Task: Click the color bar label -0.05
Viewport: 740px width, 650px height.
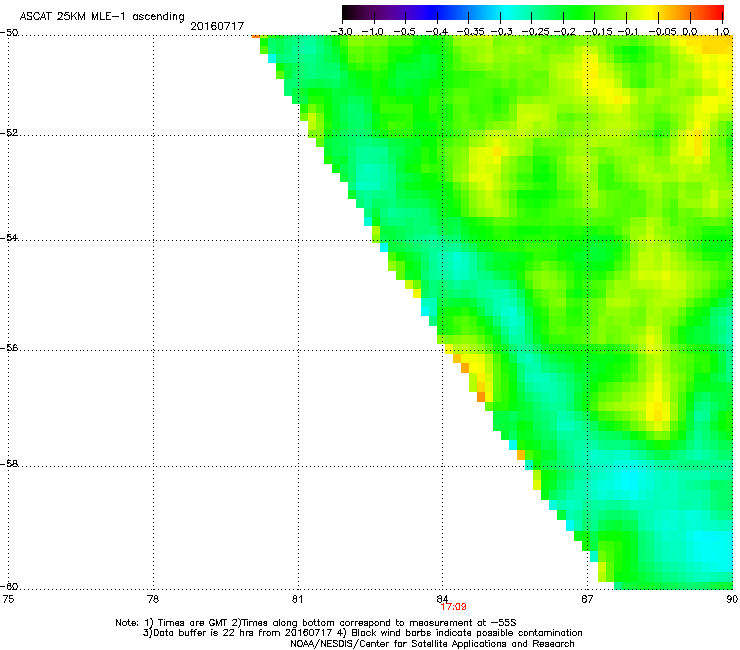Action: pos(663,32)
